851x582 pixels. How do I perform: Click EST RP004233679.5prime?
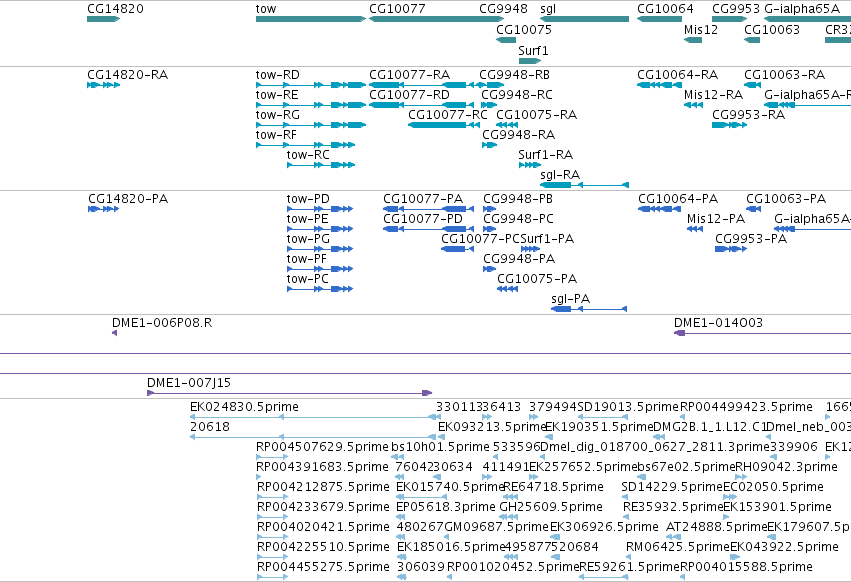(272, 517)
